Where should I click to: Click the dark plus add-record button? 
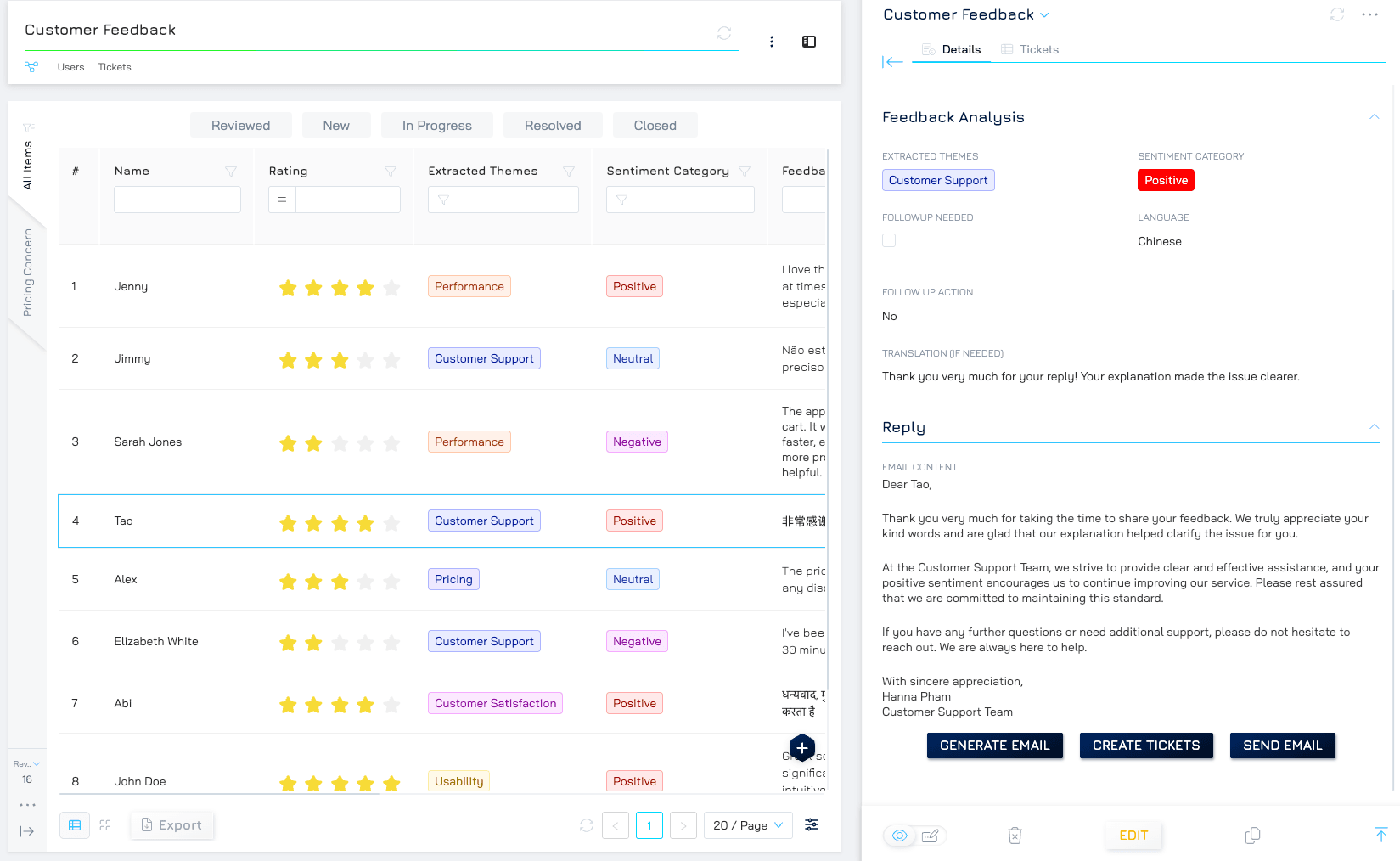[801, 748]
